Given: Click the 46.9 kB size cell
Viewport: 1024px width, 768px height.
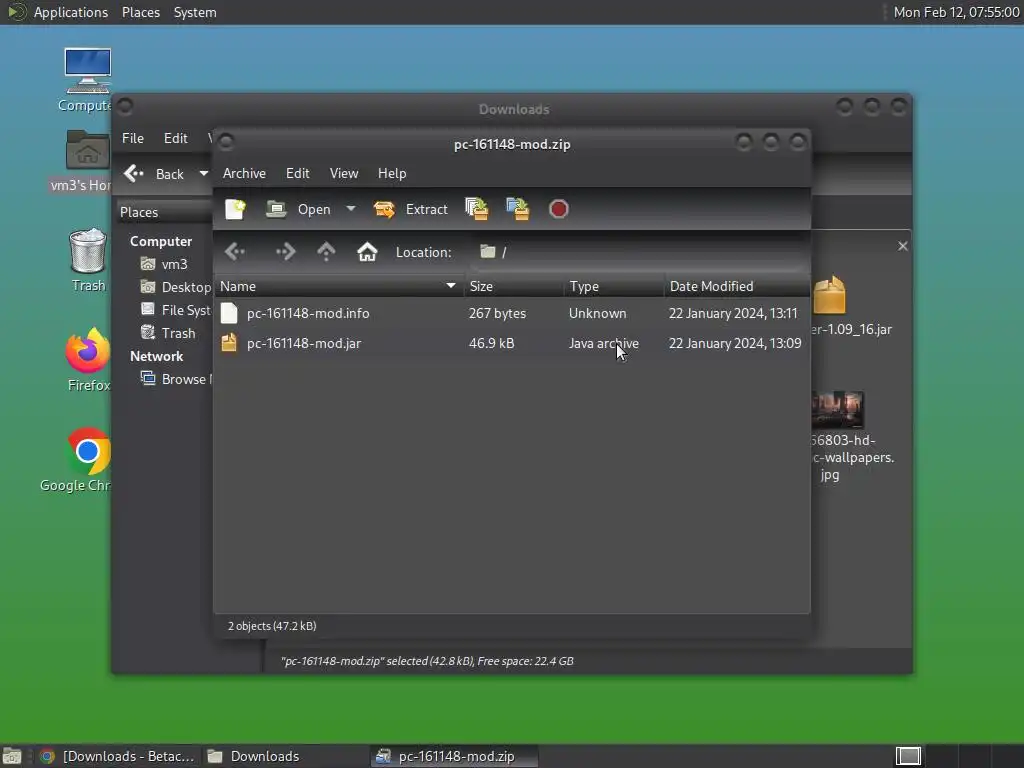Looking at the screenshot, I should tap(491, 344).
